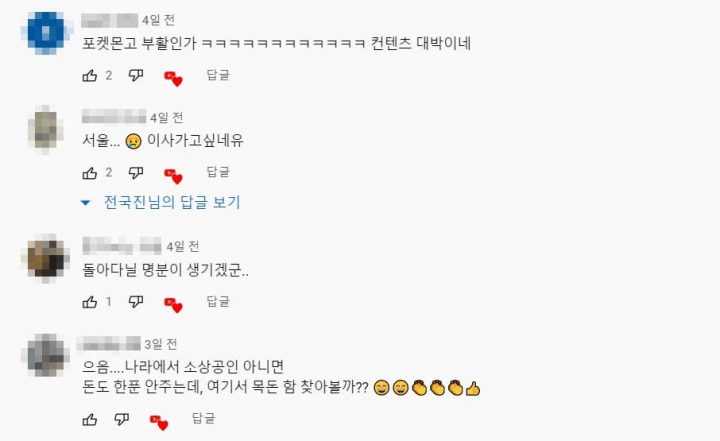Like the 돌아다닐 명분이 생기겠군 comment
Image resolution: width=720 pixels, height=441 pixels.
coord(90,302)
